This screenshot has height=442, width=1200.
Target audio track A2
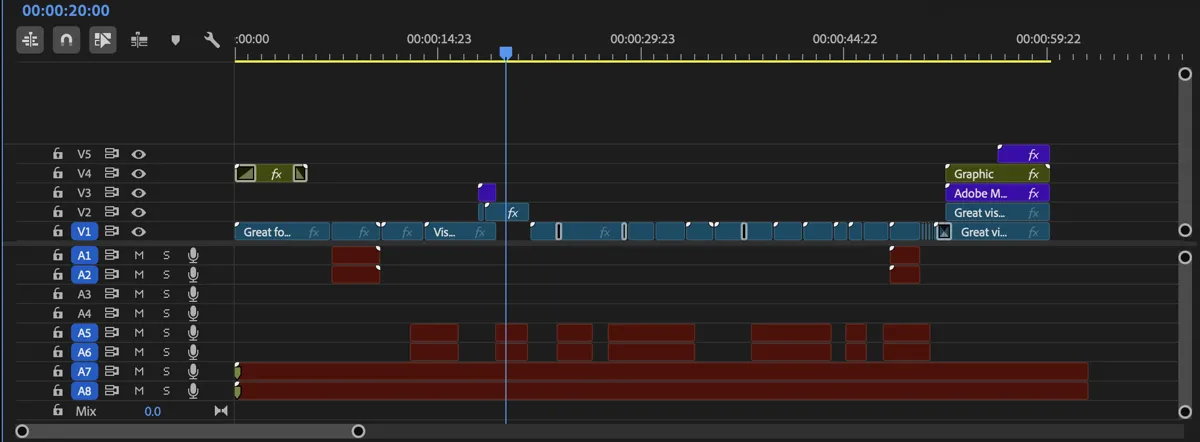84,274
